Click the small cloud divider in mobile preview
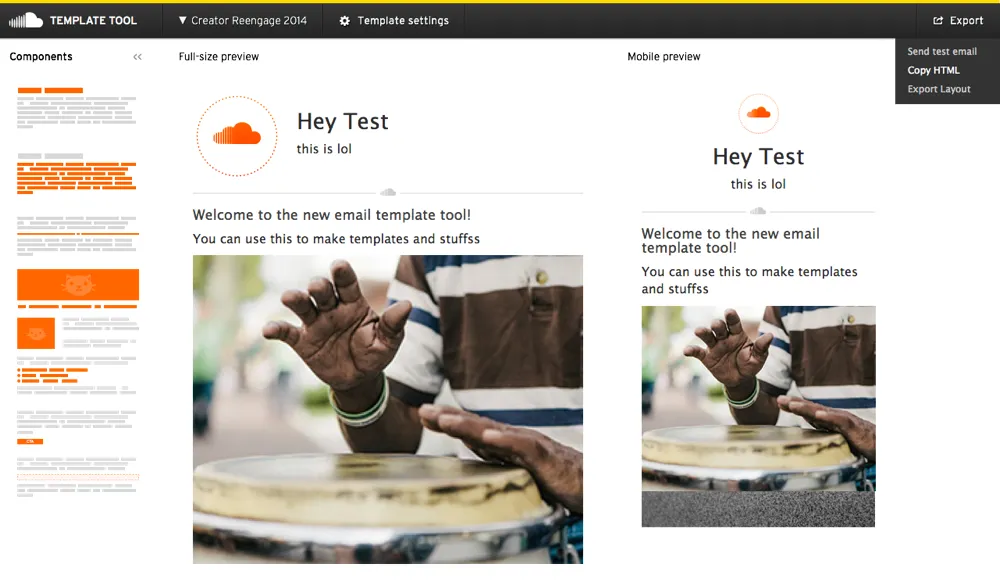Image resolution: width=1000 pixels, height=586 pixels. click(x=758, y=211)
